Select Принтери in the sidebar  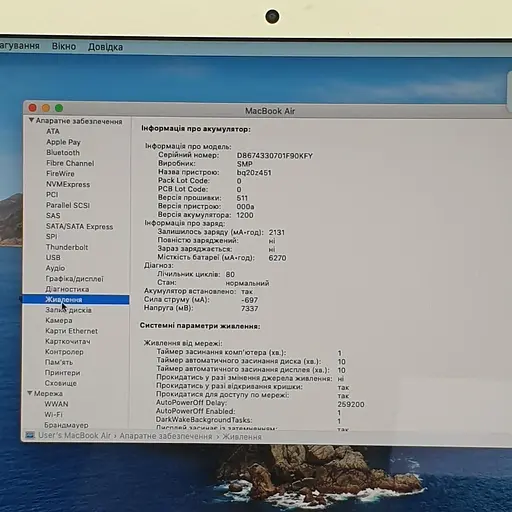click(x=63, y=373)
